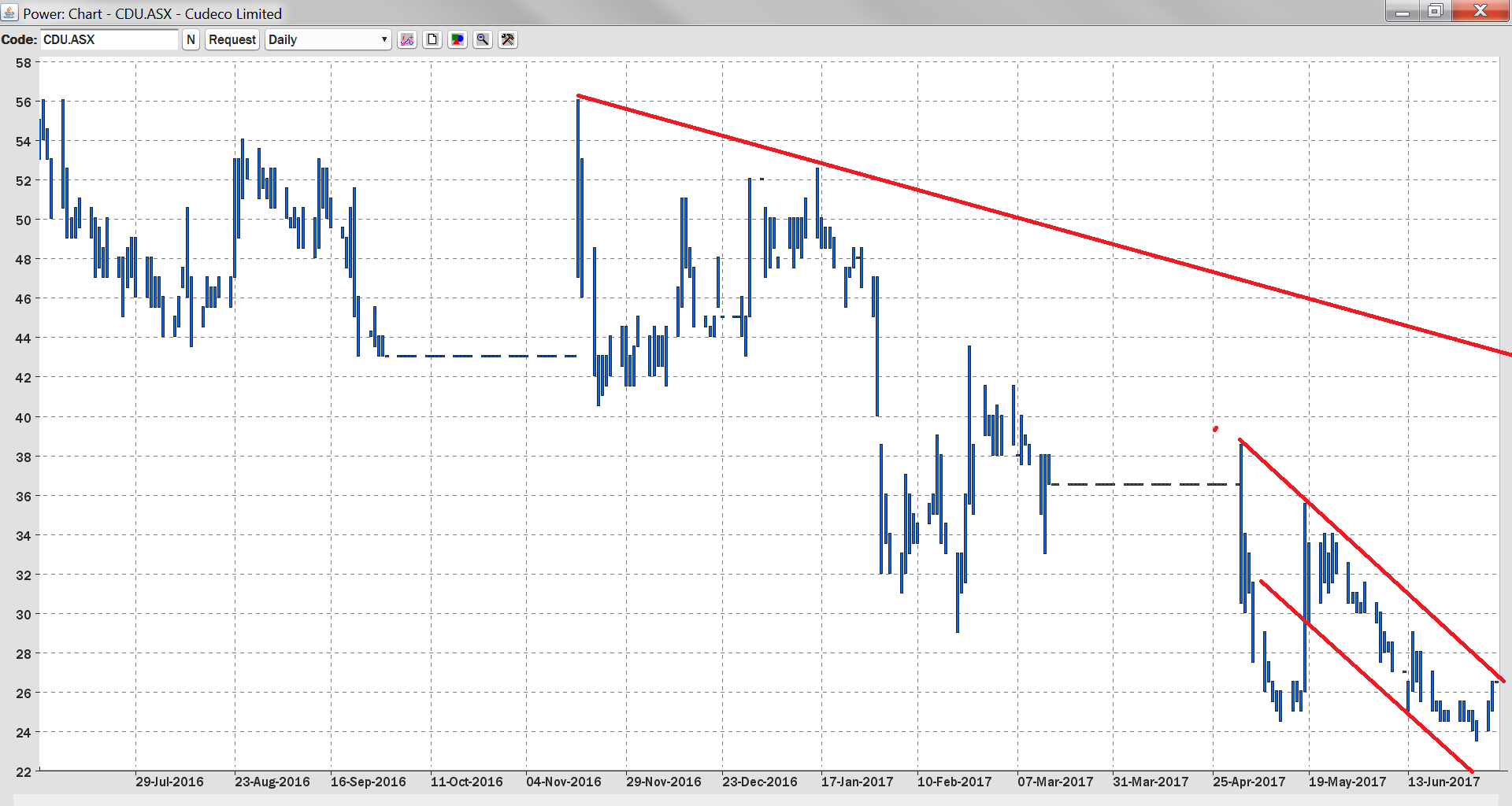Minimize the Power Chart window

(1403, 11)
